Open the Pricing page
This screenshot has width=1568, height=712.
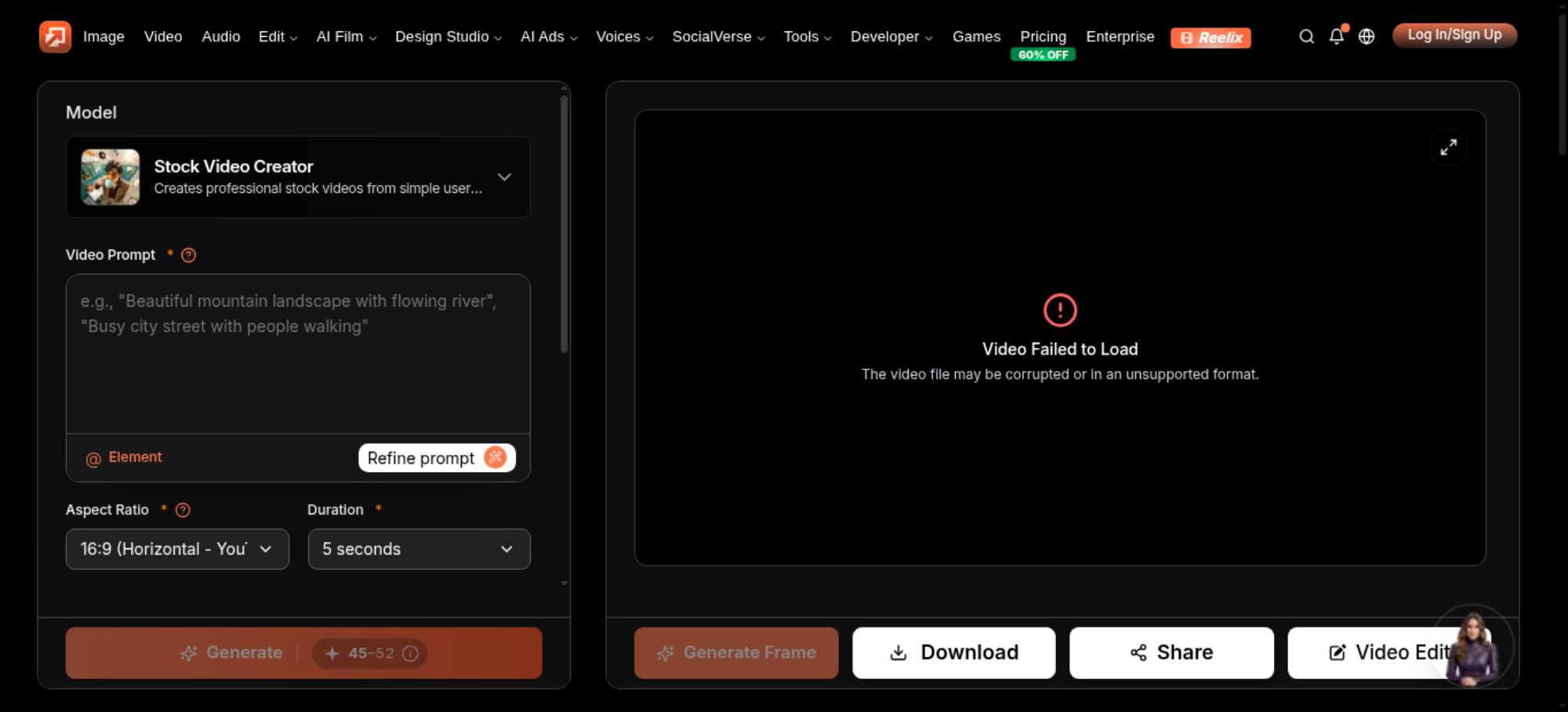click(x=1043, y=37)
